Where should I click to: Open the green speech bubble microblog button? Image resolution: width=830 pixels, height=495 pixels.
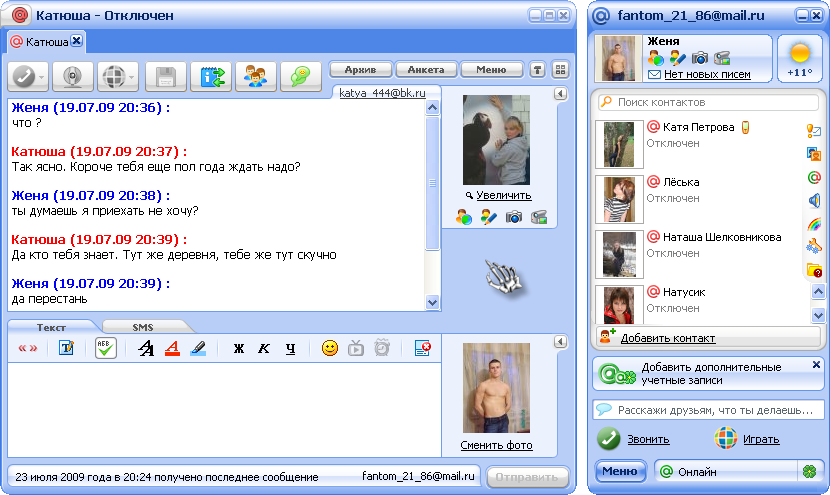coord(301,77)
